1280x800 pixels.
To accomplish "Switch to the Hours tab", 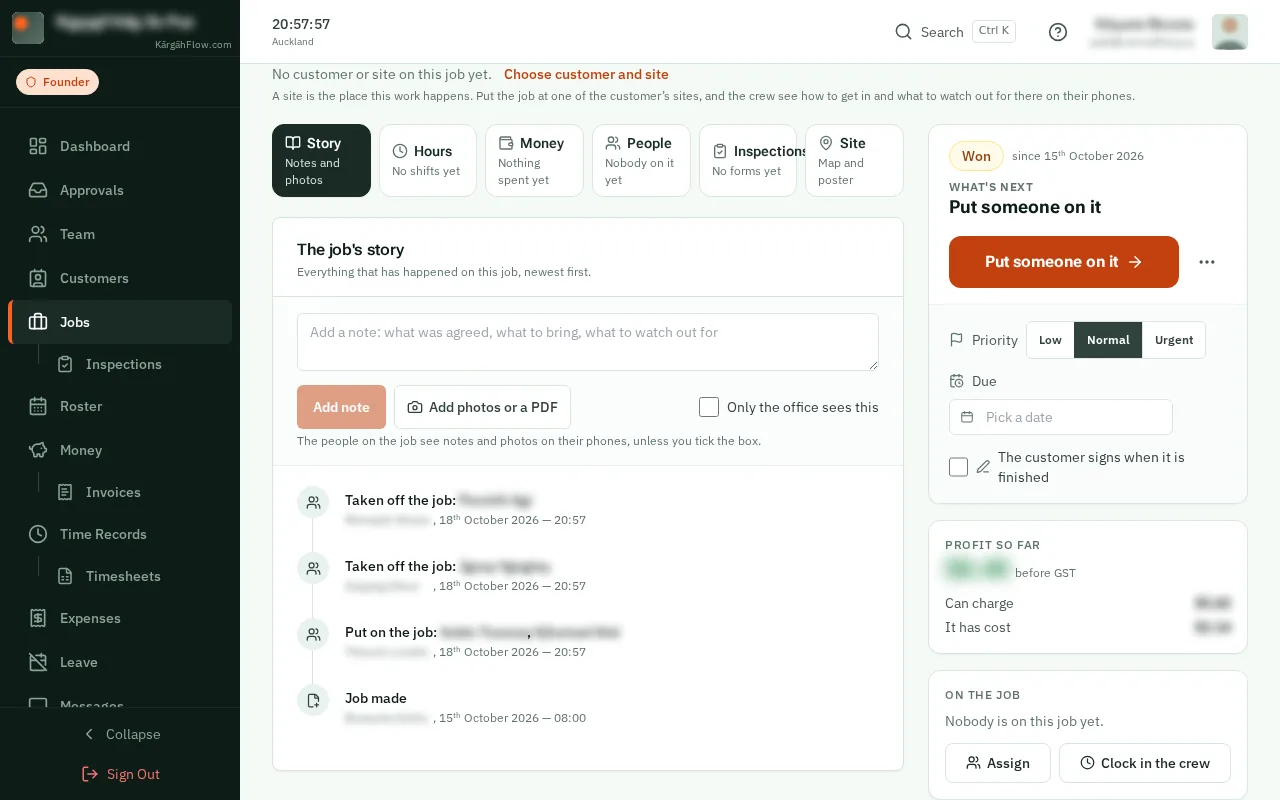I will (x=427, y=160).
